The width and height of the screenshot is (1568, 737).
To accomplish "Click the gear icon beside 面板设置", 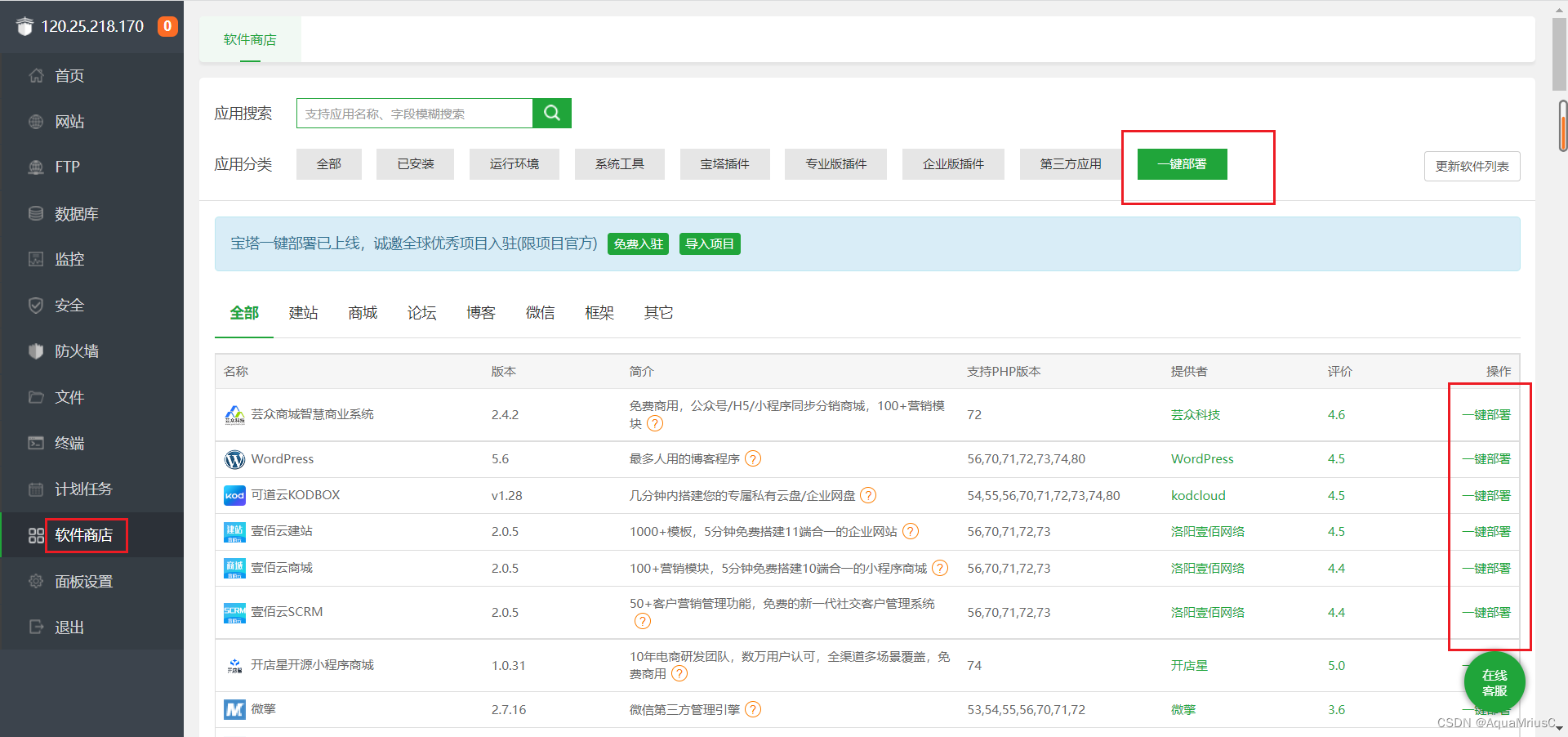I will pyautogui.click(x=36, y=581).
